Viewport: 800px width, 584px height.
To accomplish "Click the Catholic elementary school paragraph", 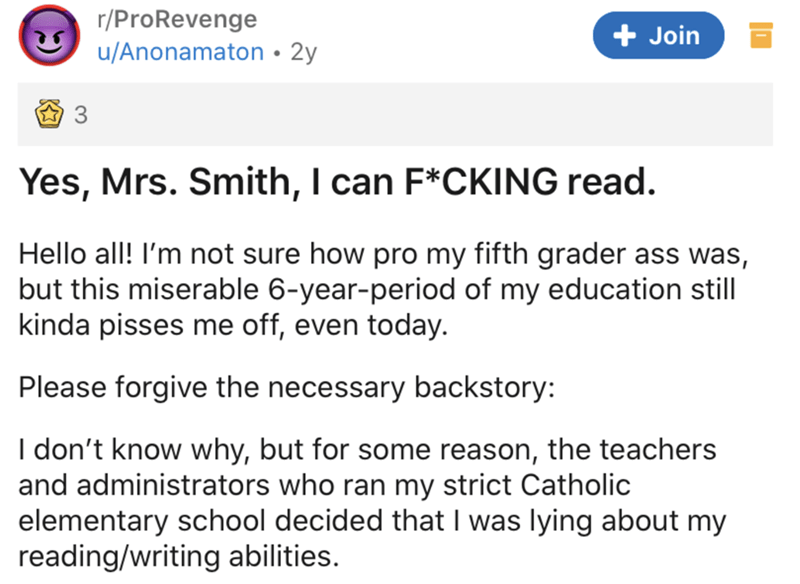I will pos(372,502).
